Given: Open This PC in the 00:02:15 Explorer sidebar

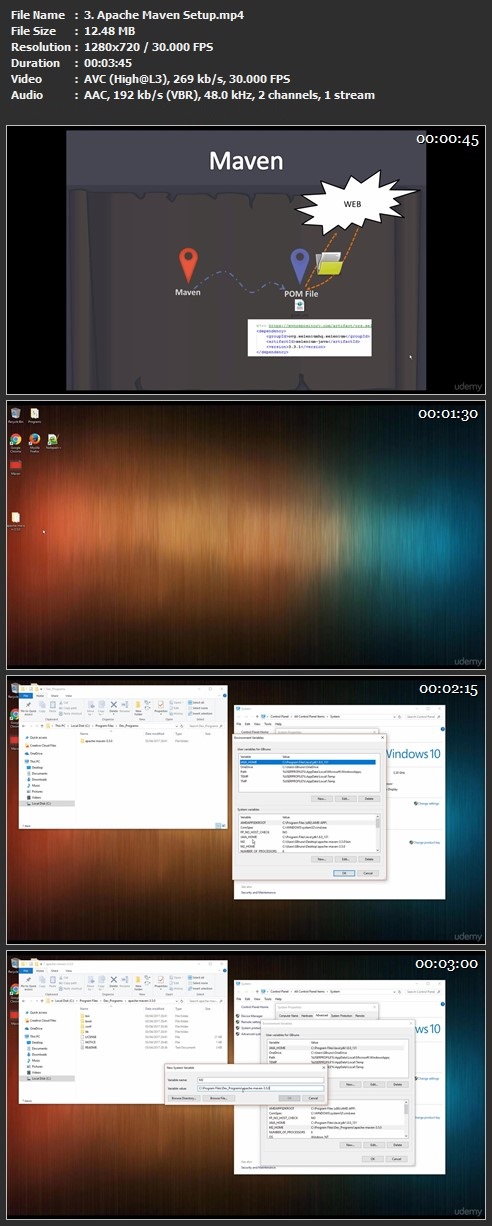Looking at the screenshot, I should point(35,761).
